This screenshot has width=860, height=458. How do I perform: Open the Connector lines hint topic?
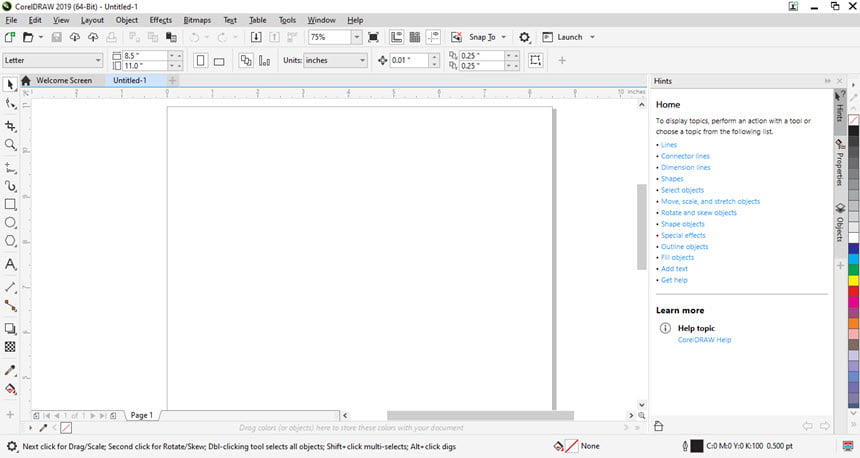[x=685, y=156]
